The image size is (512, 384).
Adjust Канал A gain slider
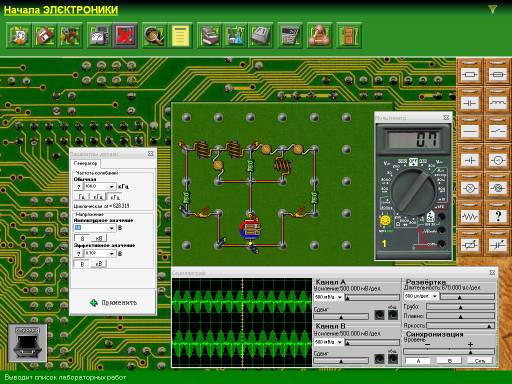pos(372,297)
